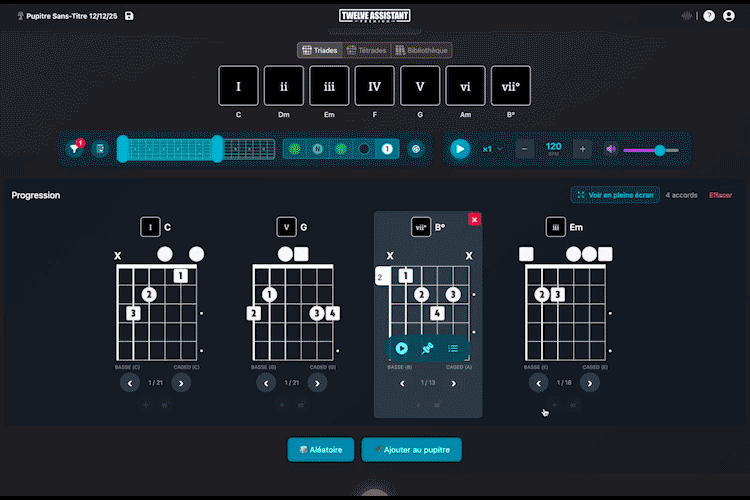Toggle the white circle "1" finger display option

coord(387,149)
